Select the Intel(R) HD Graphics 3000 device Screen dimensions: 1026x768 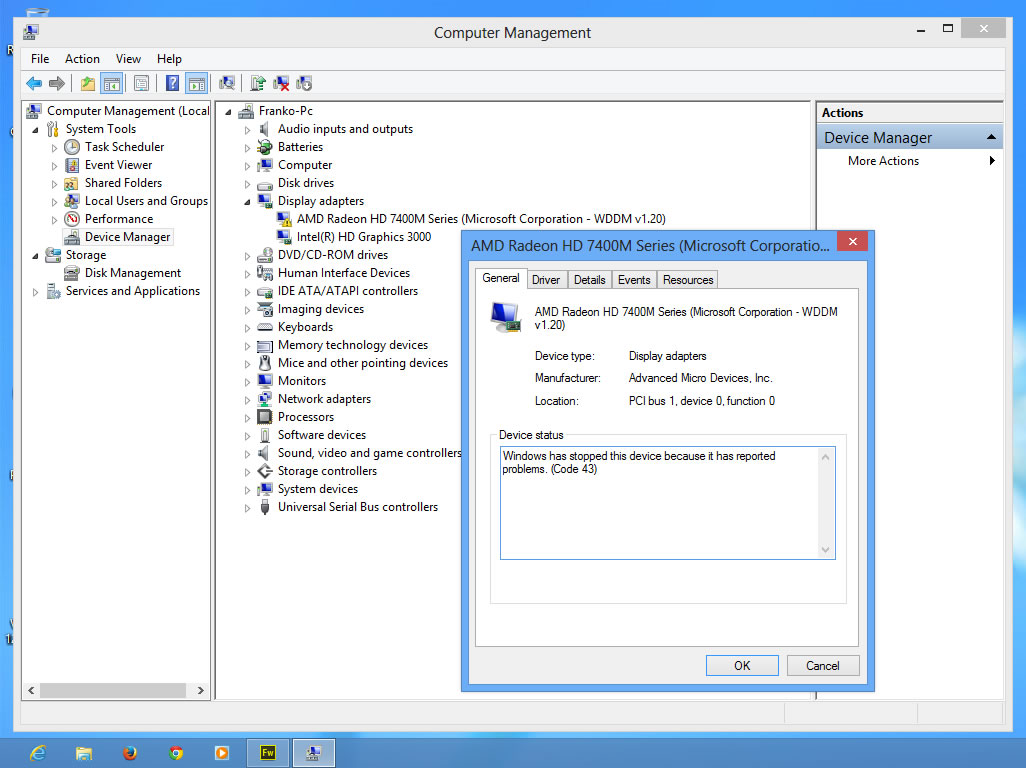364,237
